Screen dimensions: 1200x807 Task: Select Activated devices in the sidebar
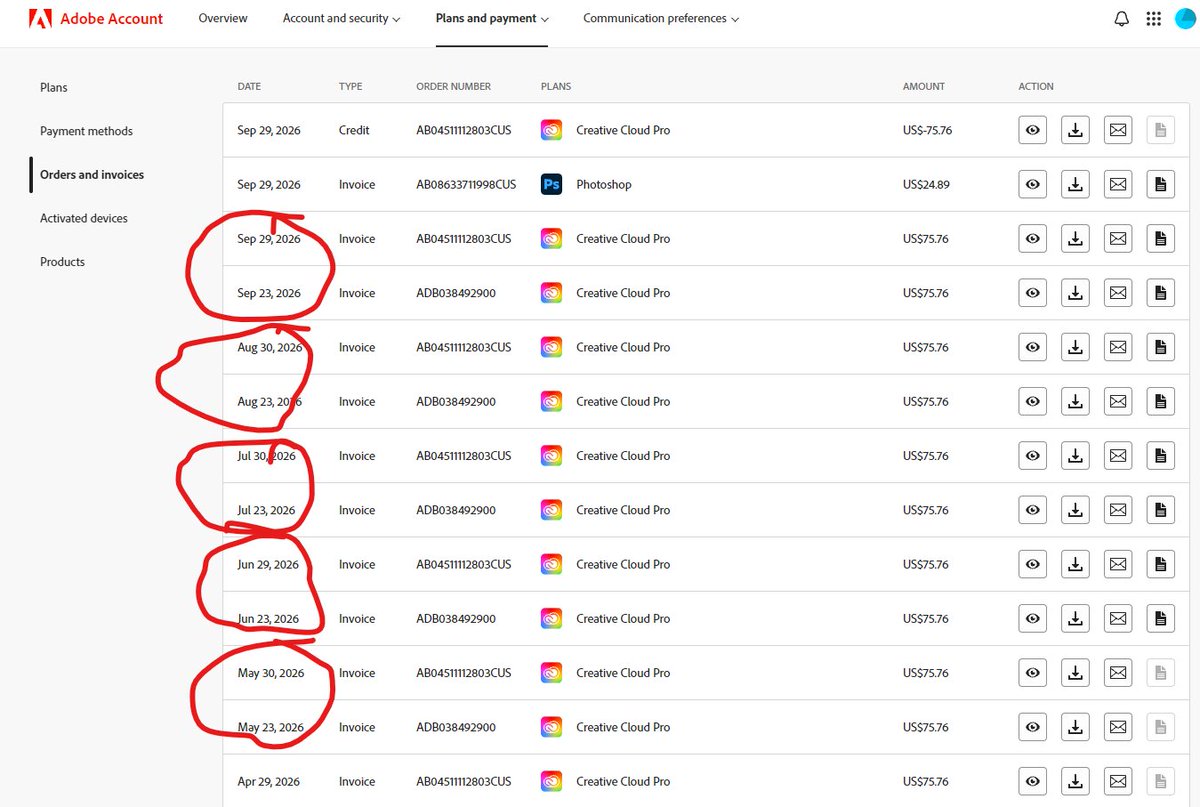coord(84,218)
